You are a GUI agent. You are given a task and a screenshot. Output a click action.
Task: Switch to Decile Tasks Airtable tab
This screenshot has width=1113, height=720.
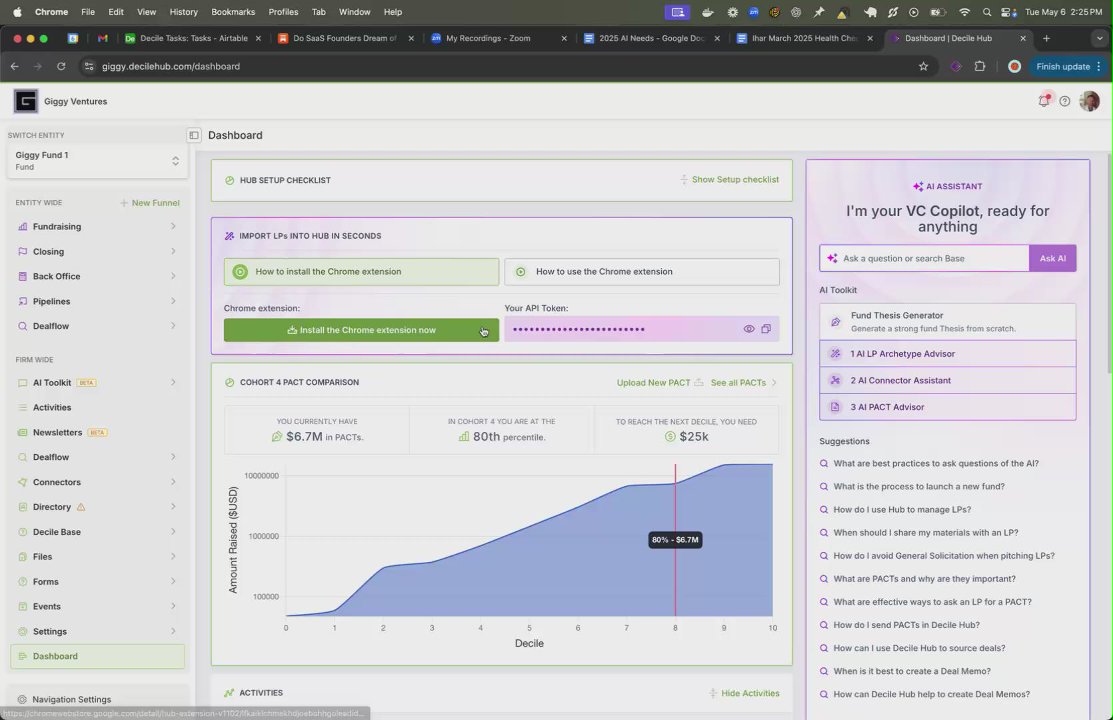[192, 38]
